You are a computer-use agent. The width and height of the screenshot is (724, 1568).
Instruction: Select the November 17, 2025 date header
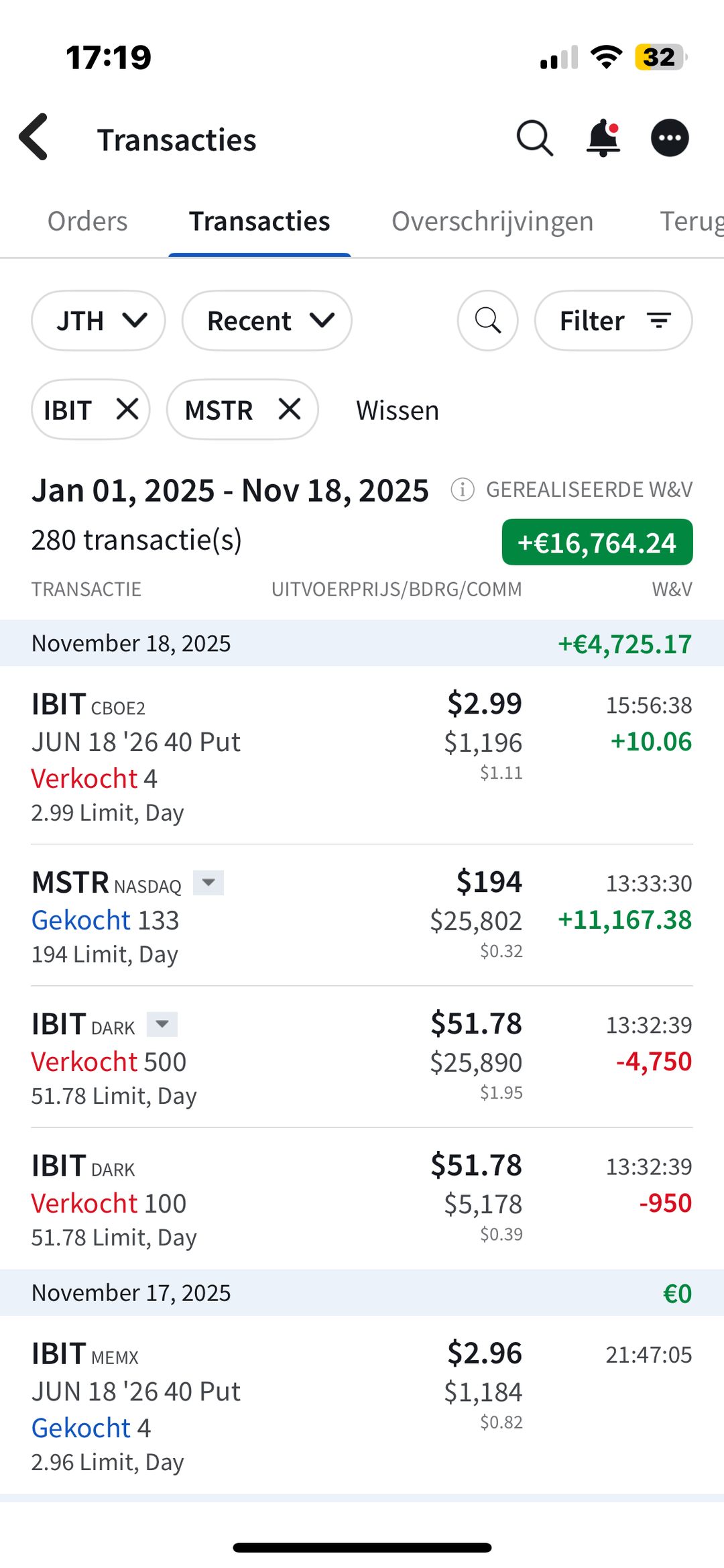coord(362,1292)
